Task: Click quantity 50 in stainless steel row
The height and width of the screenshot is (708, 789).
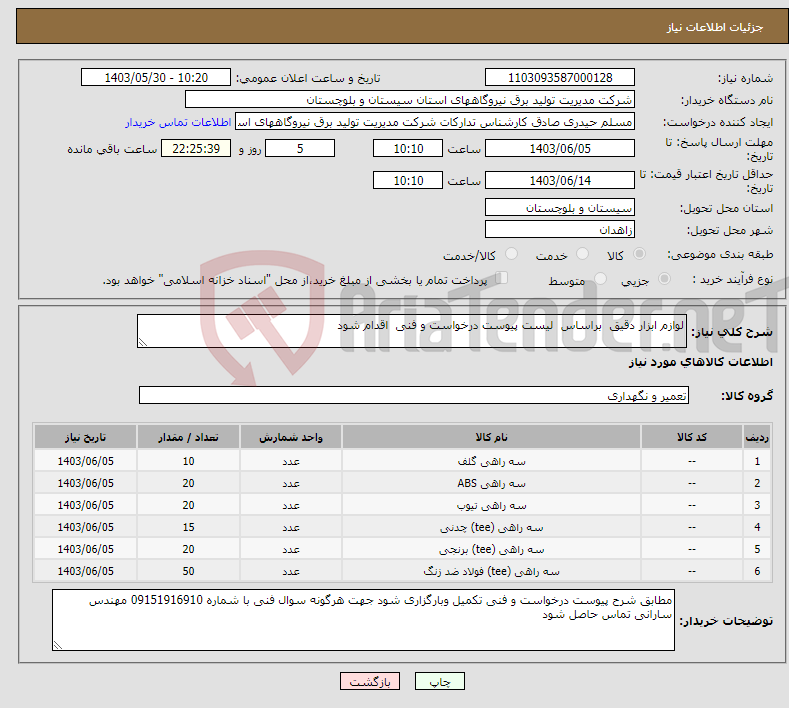Action: point(188,571)
